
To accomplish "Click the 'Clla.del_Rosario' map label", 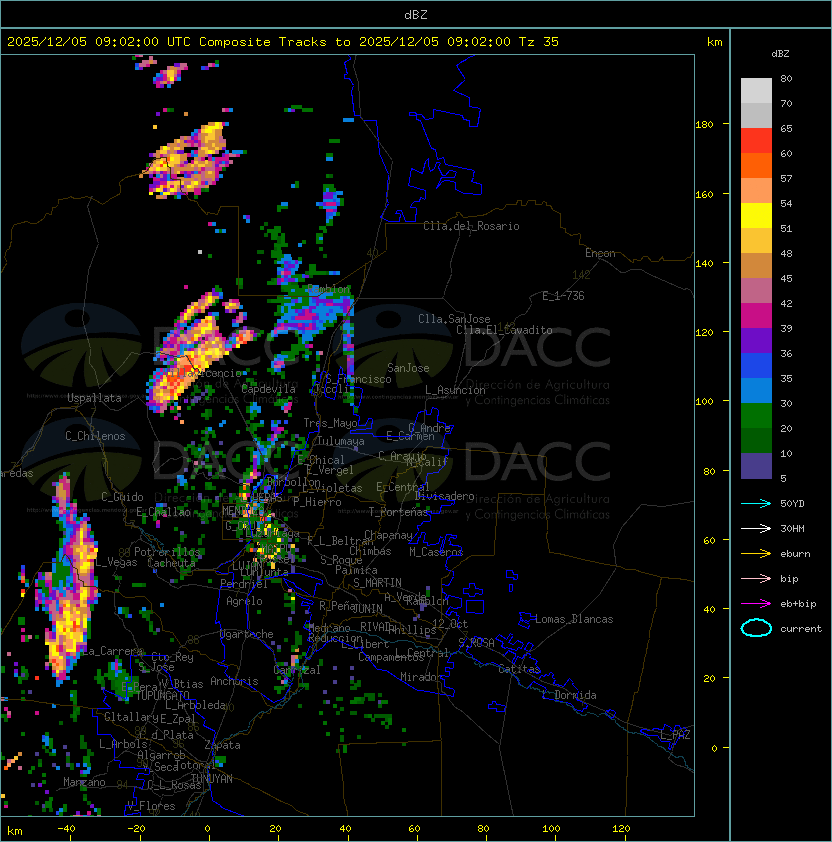I will click(x=471, y=226).
